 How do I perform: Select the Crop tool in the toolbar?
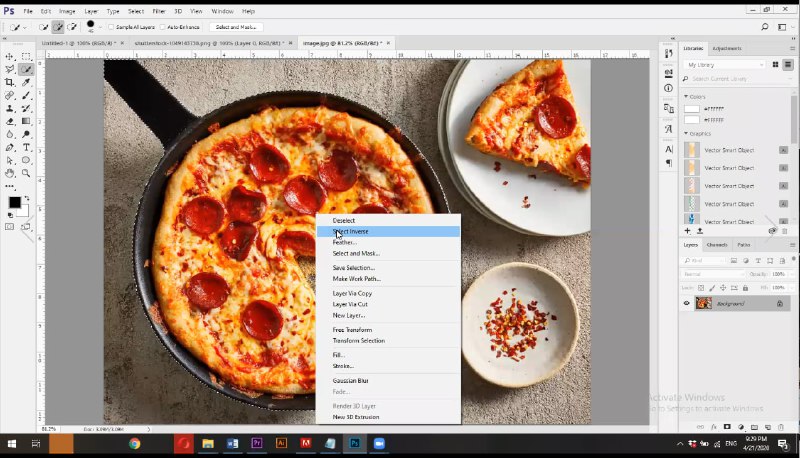pos(10,82)
